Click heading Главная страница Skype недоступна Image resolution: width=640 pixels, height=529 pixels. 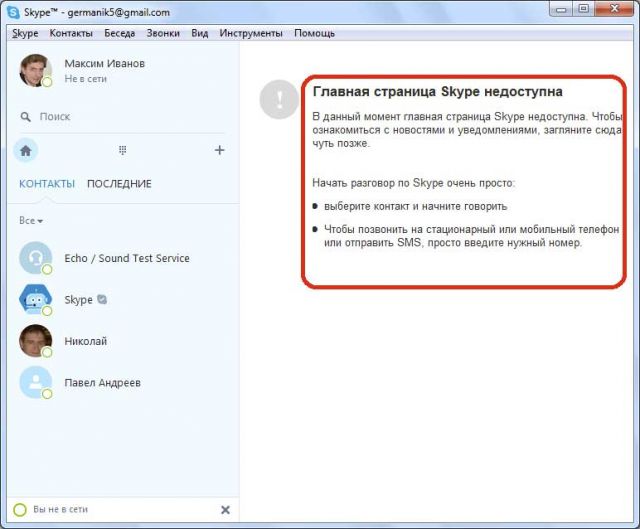coord(438,92)
